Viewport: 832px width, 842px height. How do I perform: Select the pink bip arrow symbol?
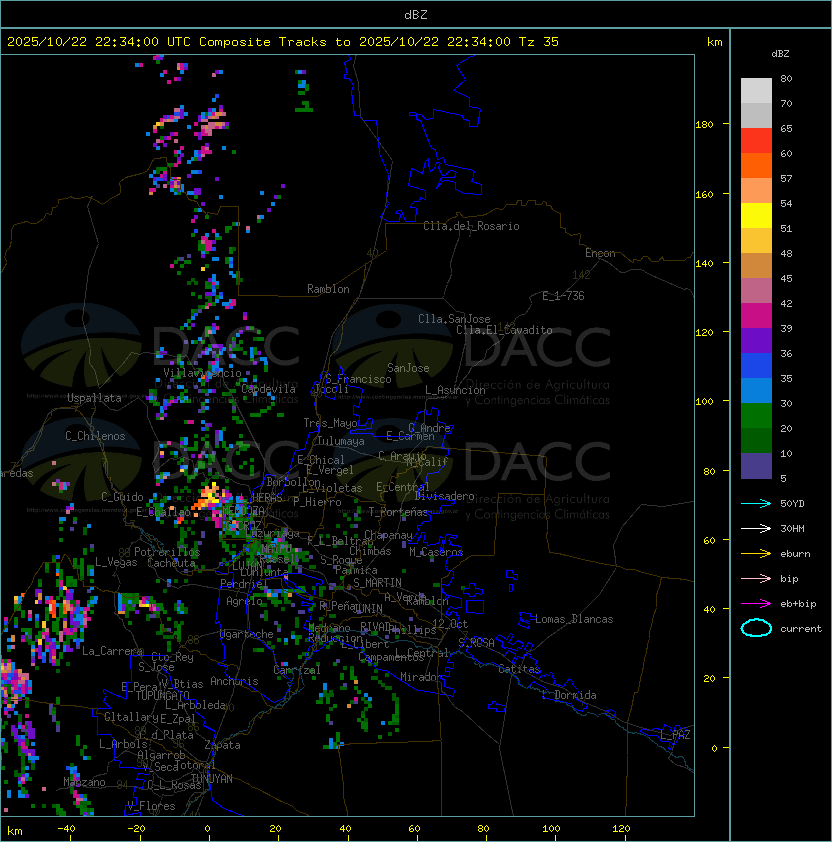click(756, 578)
